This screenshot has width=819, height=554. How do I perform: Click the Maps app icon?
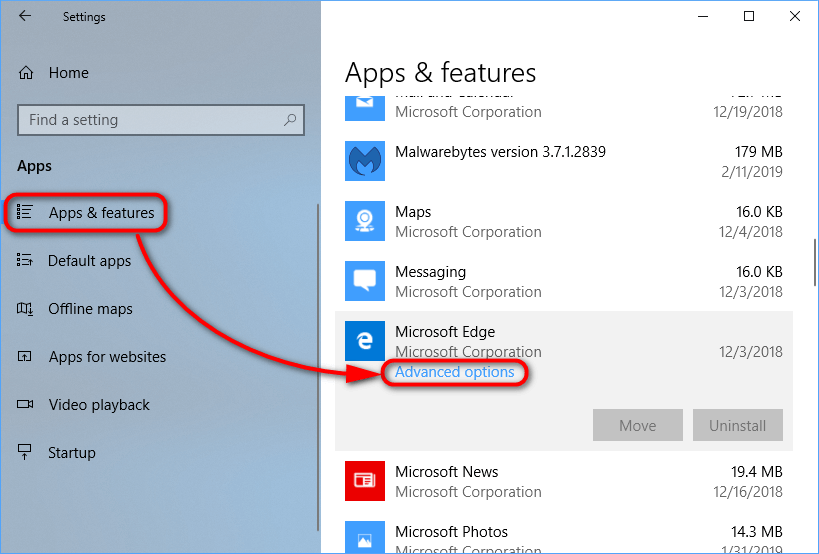pos(365,221)
